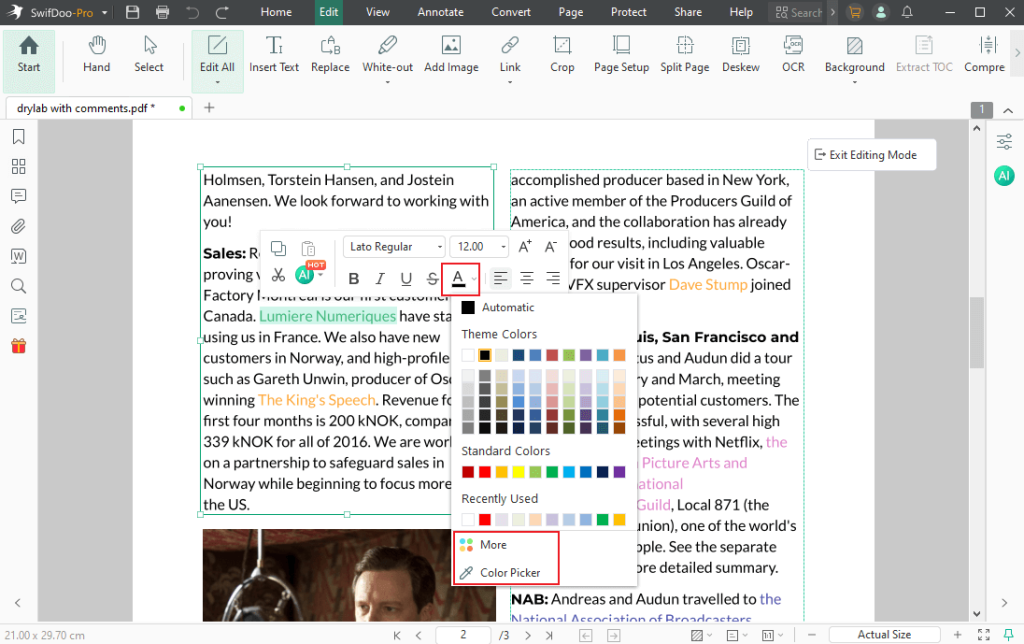Open the Protect menu
Viewport: 1024px width, 644px height.
coord(628,12)
